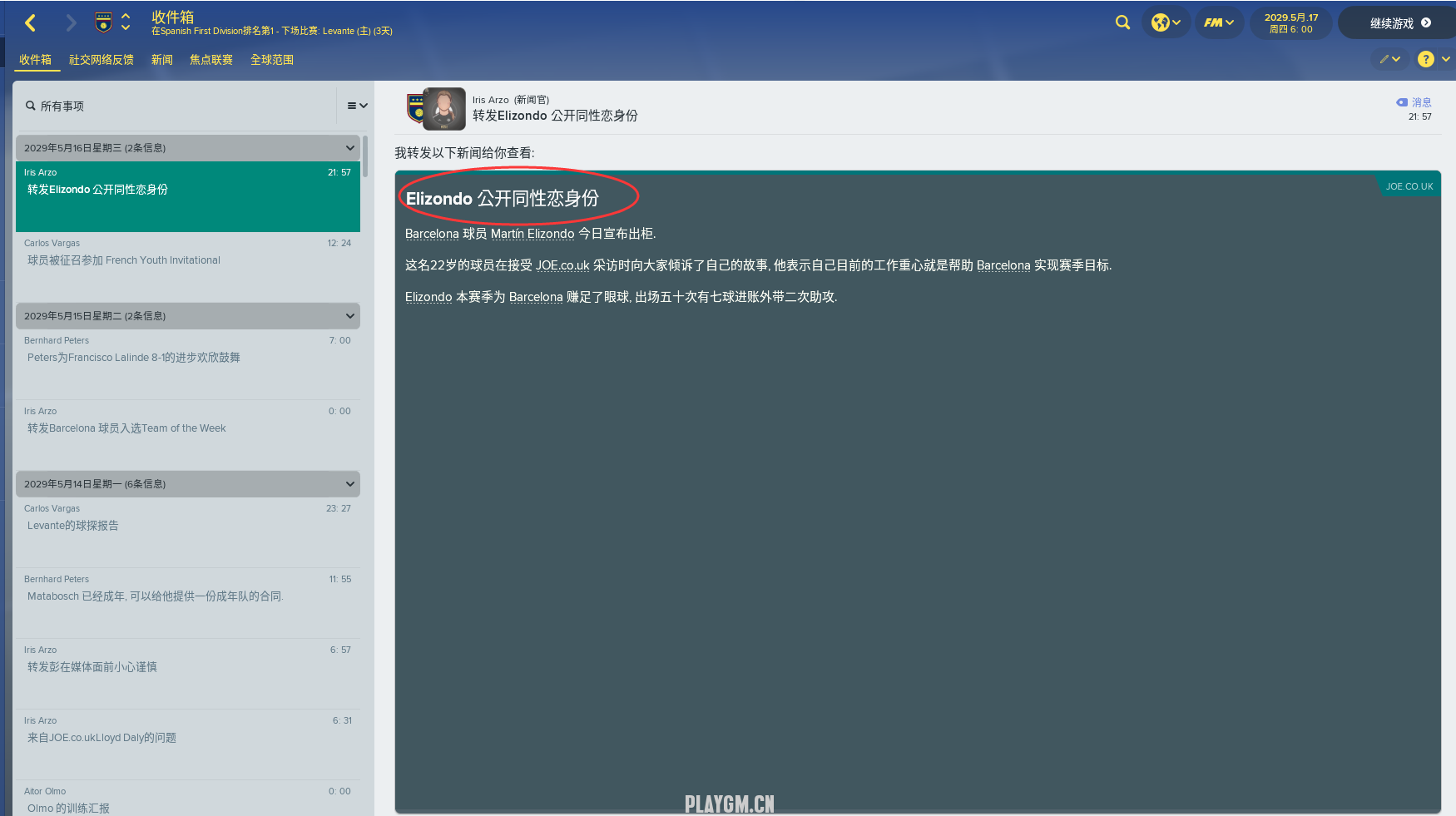Open message about French Youth Invitational

[x=188, y=266]
